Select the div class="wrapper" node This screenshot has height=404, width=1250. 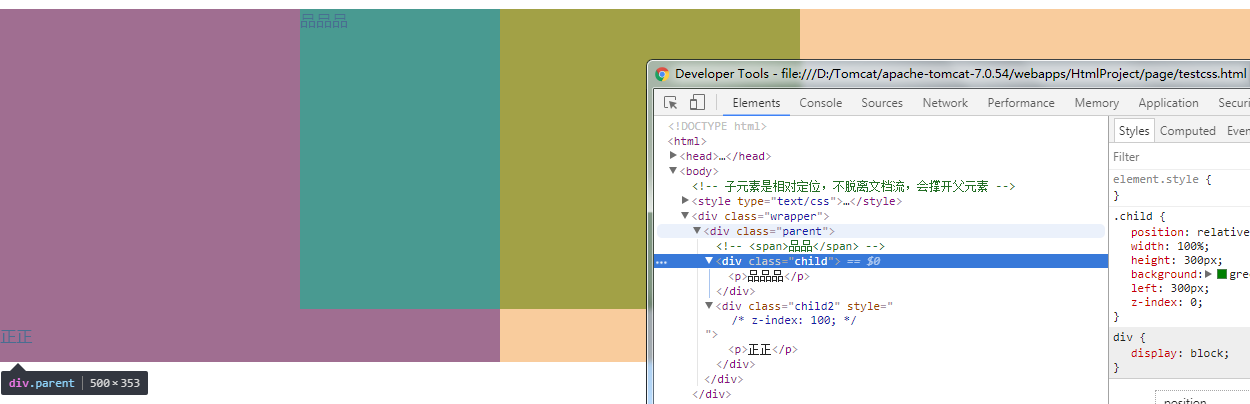[760, 216]
